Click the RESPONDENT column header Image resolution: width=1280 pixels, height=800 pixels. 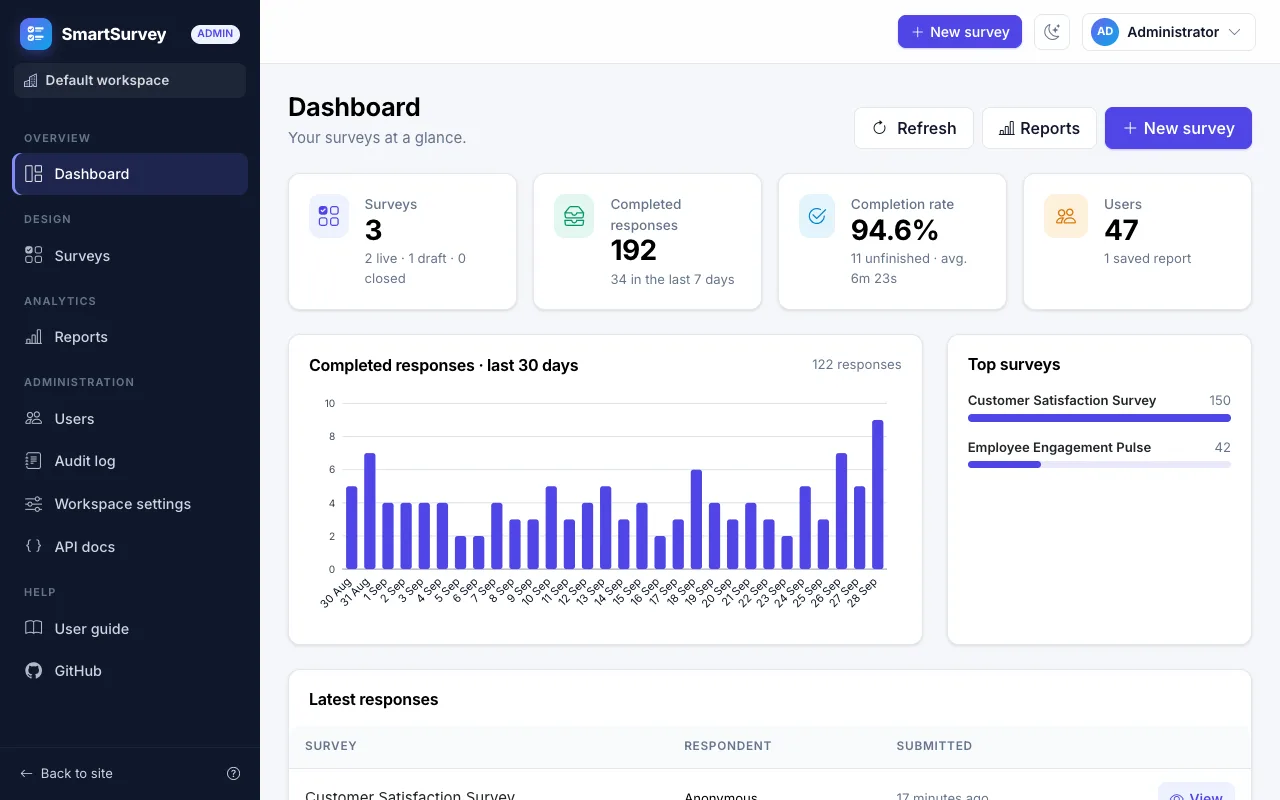click(728, 746)
